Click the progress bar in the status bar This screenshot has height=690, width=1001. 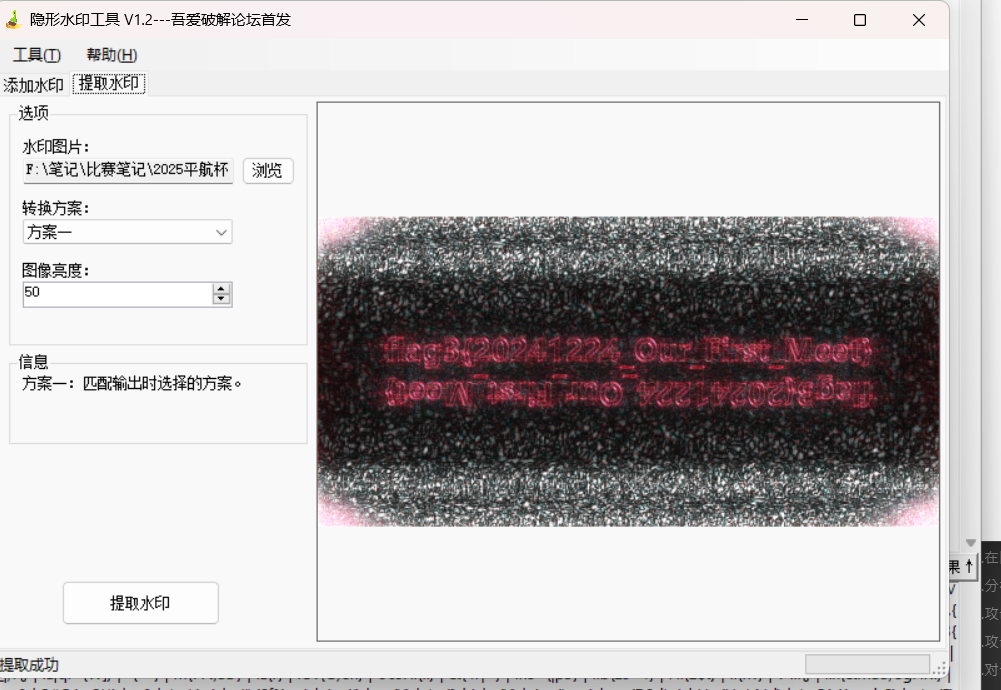pyautogui.click(x=866, y=664)
